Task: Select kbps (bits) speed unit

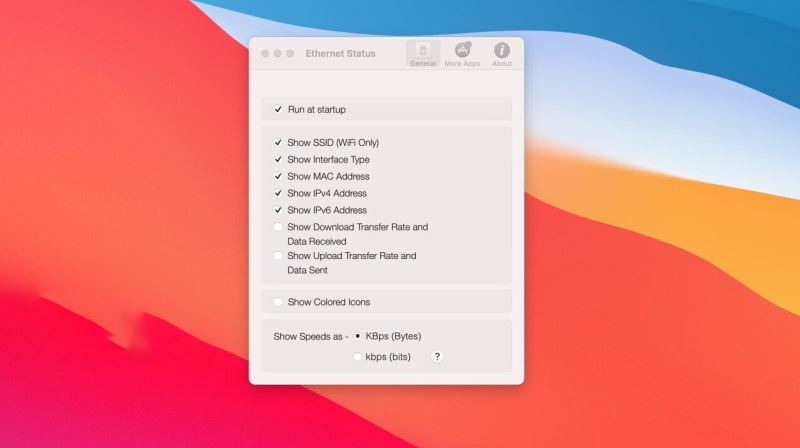Action: [x=358, y=357]
